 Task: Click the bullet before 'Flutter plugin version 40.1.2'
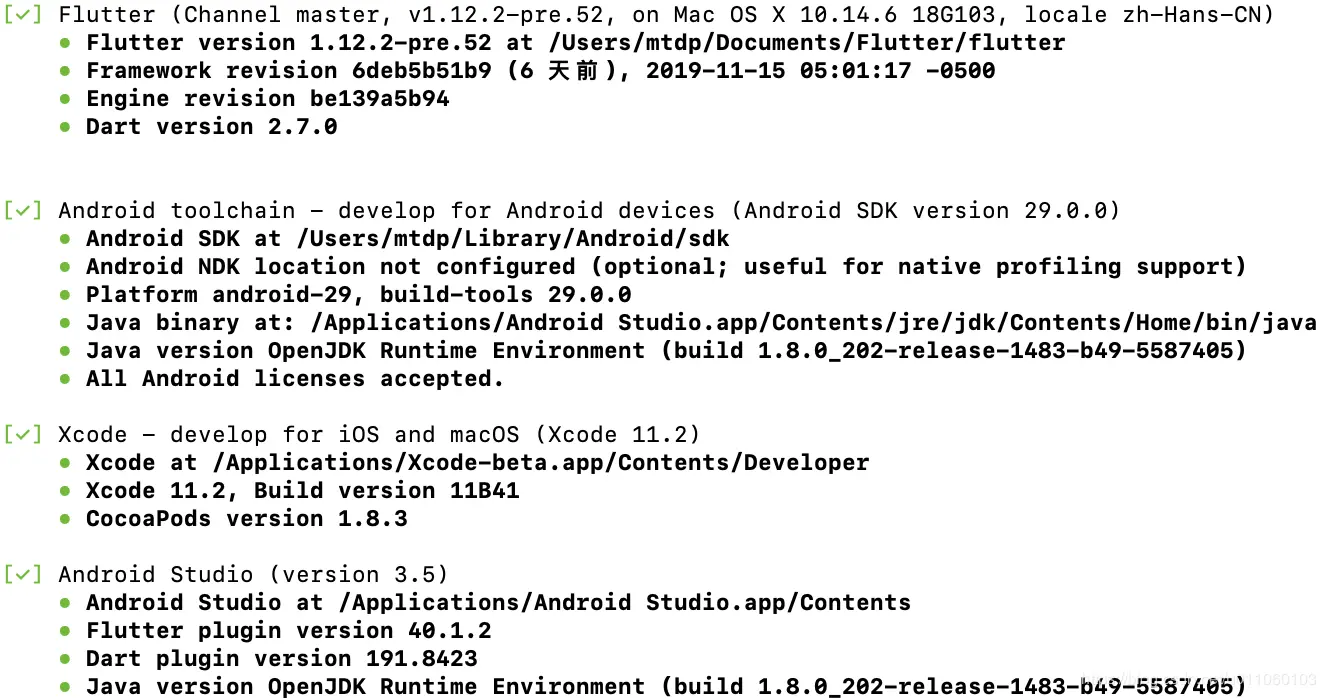click(65, 631)
